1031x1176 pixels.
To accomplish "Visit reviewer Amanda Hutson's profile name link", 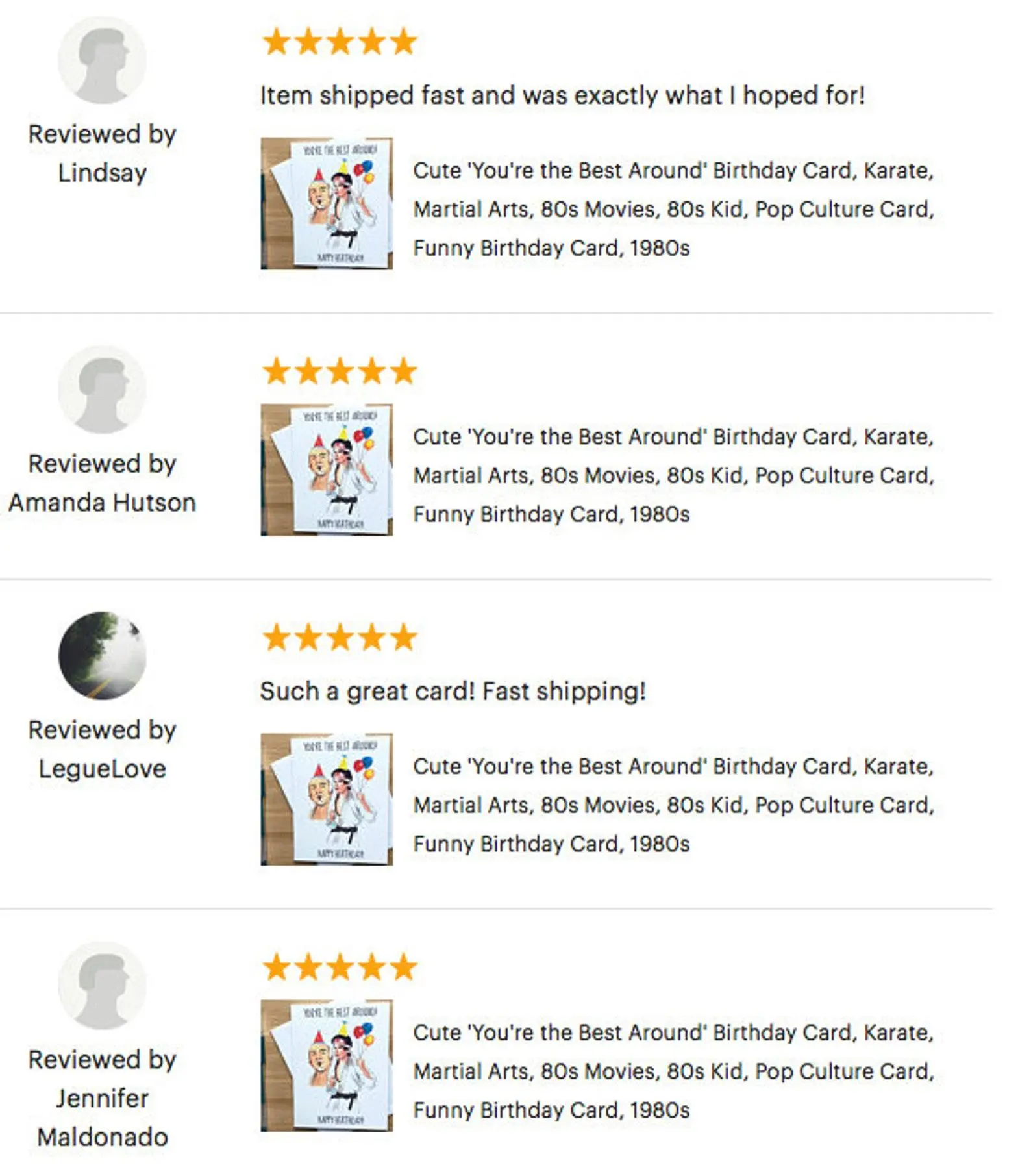I will pyautogui.click(x=102, y=503).
